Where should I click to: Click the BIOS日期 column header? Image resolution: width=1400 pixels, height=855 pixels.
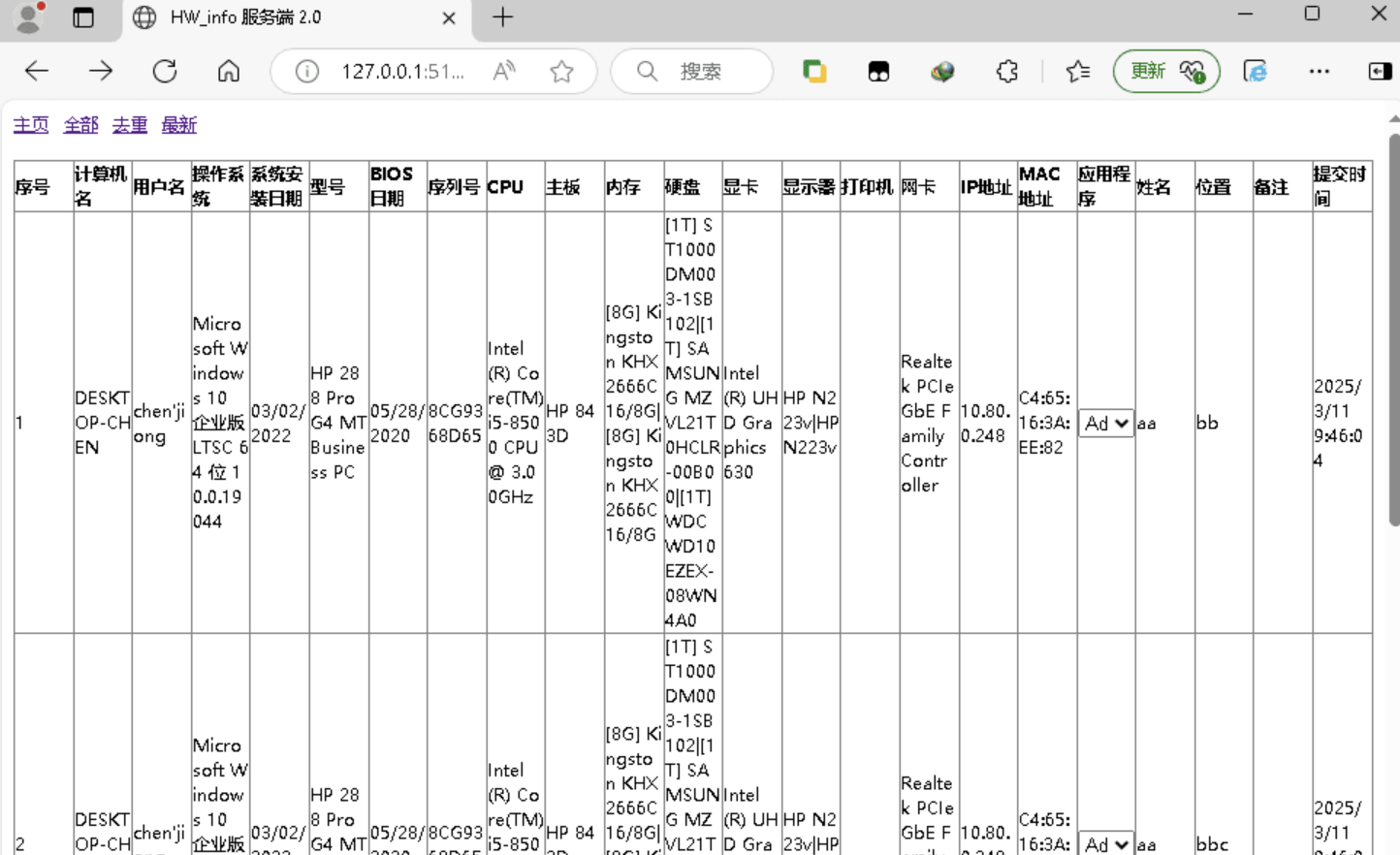[x=398, y=186]
